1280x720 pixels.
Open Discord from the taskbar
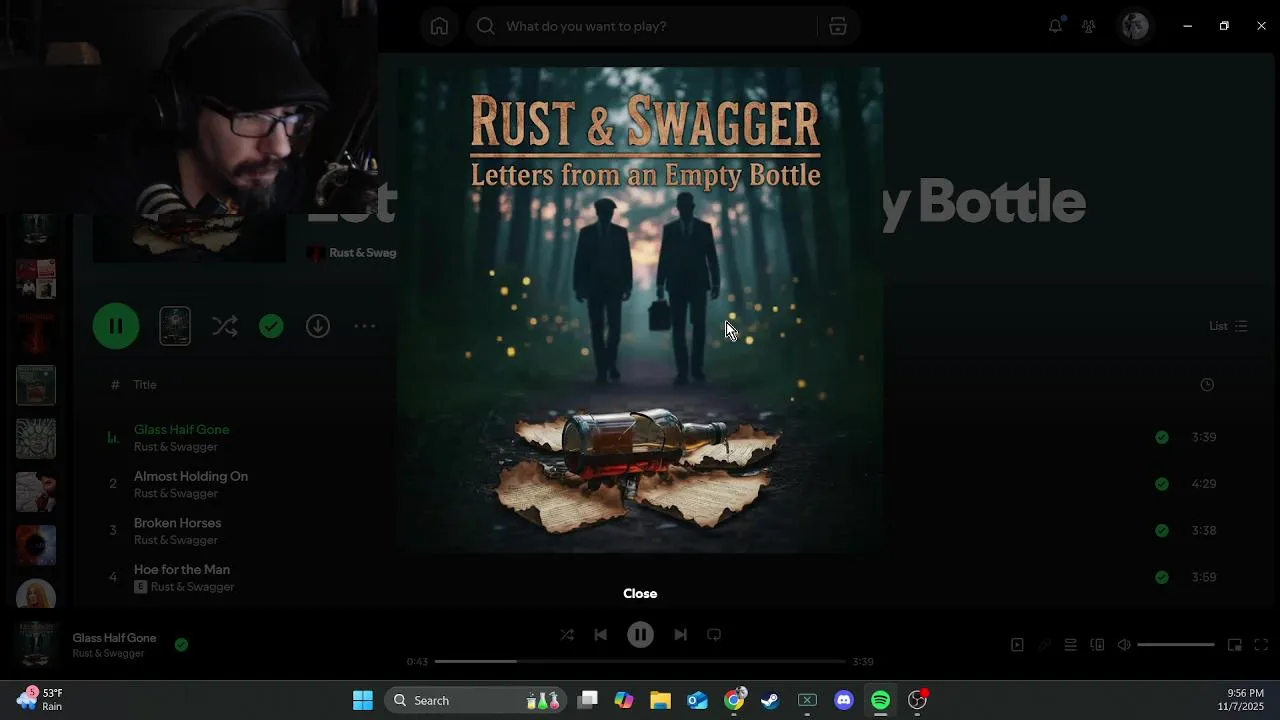[x=844, y=700]
